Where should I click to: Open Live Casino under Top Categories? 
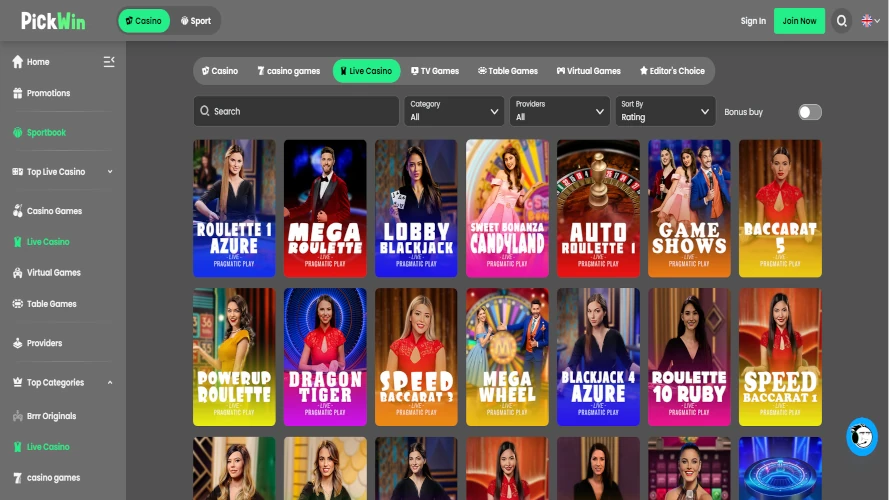pos(41,447)
